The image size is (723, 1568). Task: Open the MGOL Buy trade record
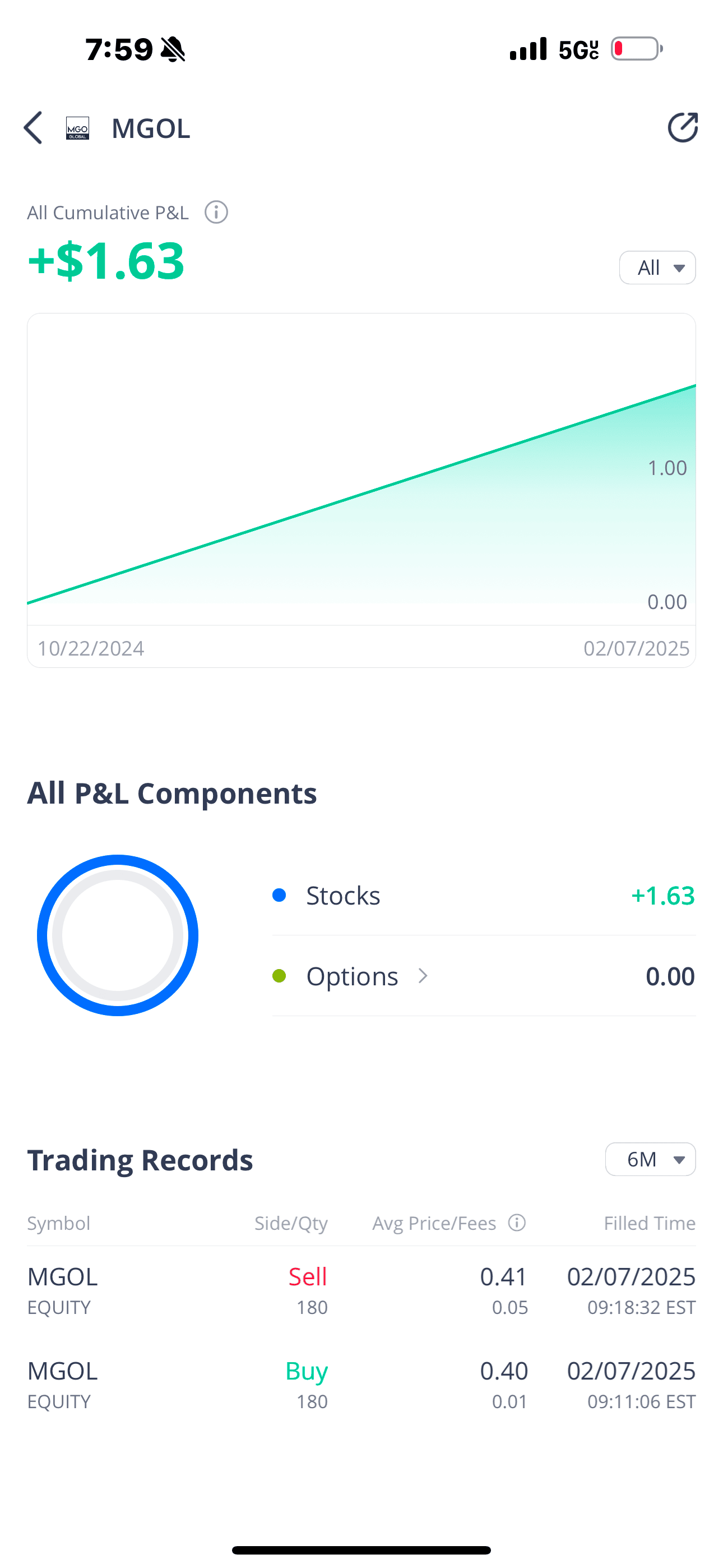(x=361, y=1385)
